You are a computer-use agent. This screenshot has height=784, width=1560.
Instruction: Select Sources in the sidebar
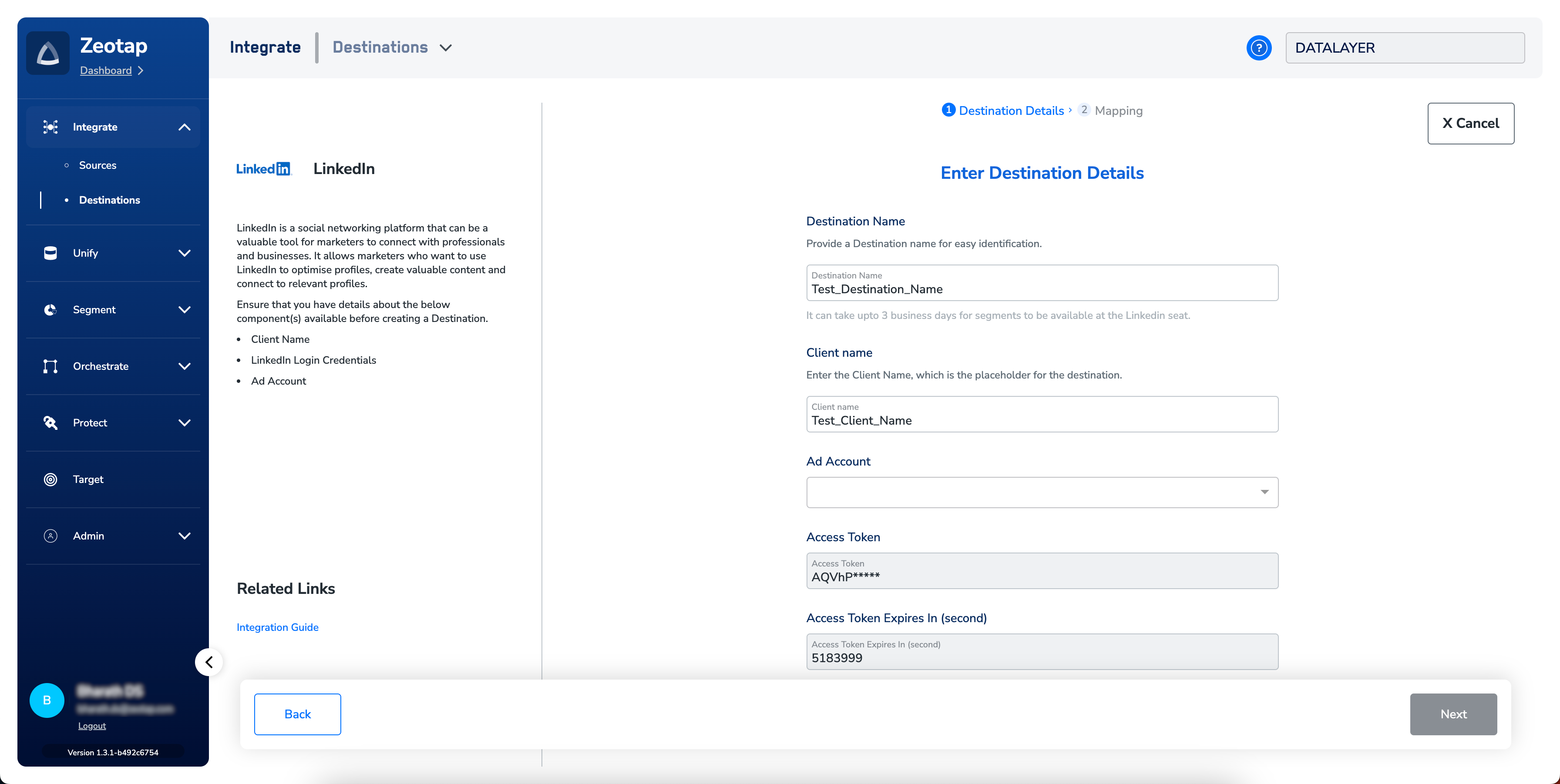[x=97, y=165]
